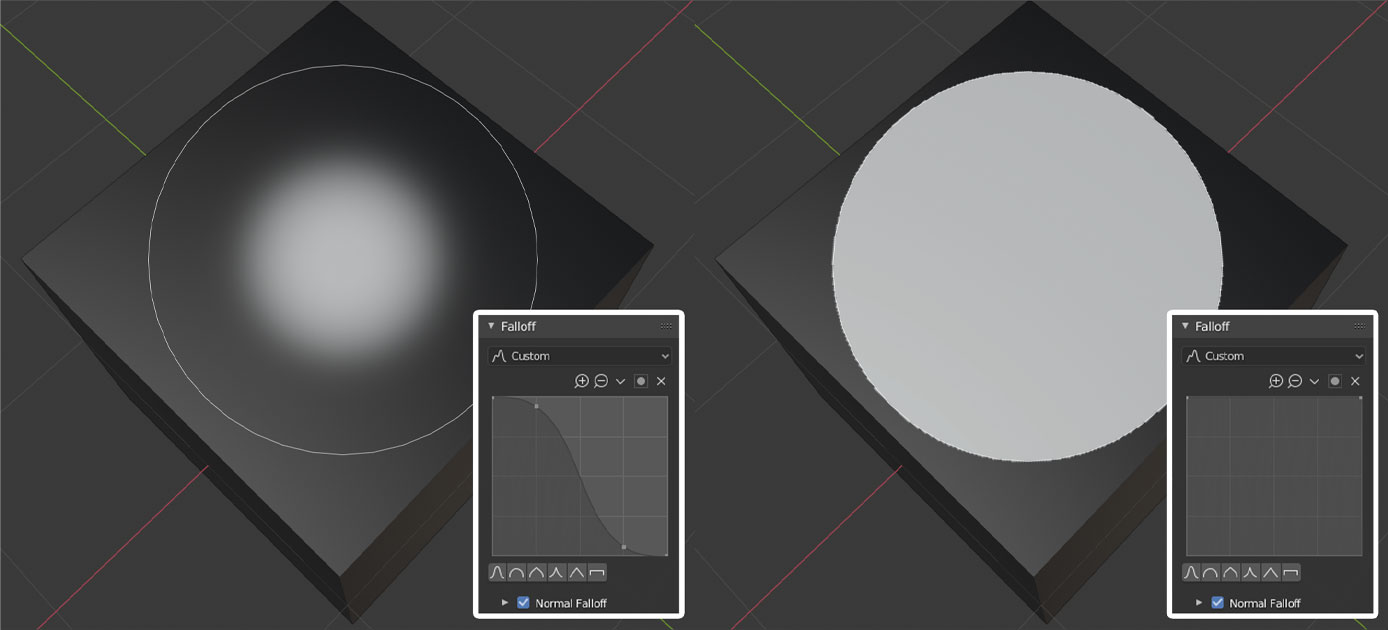Open the curve tools chevron menu

620,381
